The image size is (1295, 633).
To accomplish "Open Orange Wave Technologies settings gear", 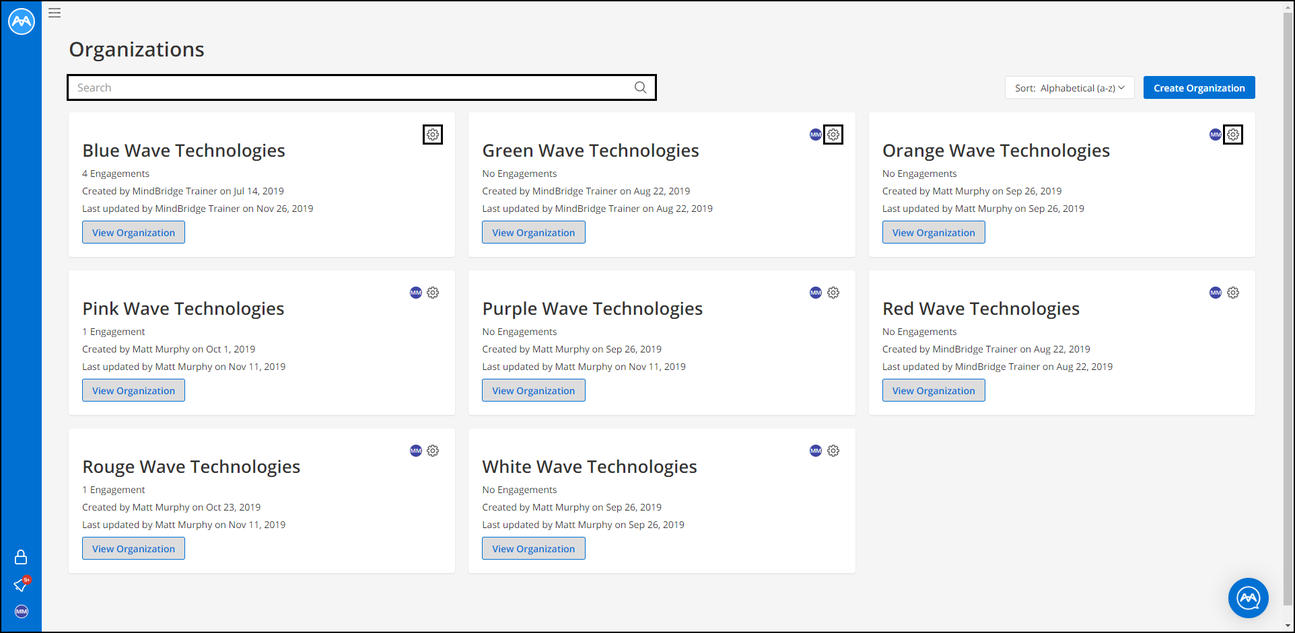I will 1233,134.
